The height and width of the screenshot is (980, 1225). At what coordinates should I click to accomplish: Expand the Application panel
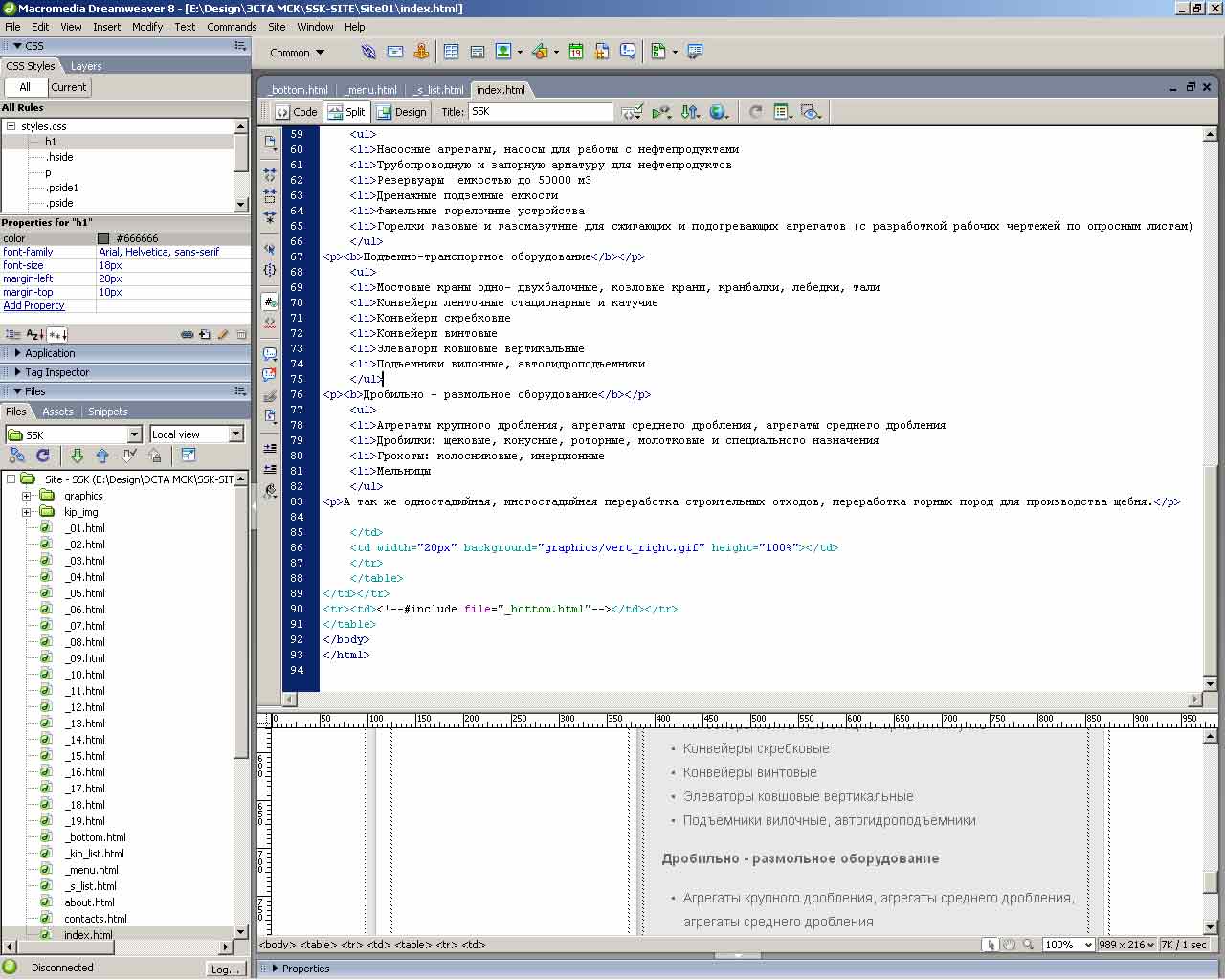(x=50, y=353)
